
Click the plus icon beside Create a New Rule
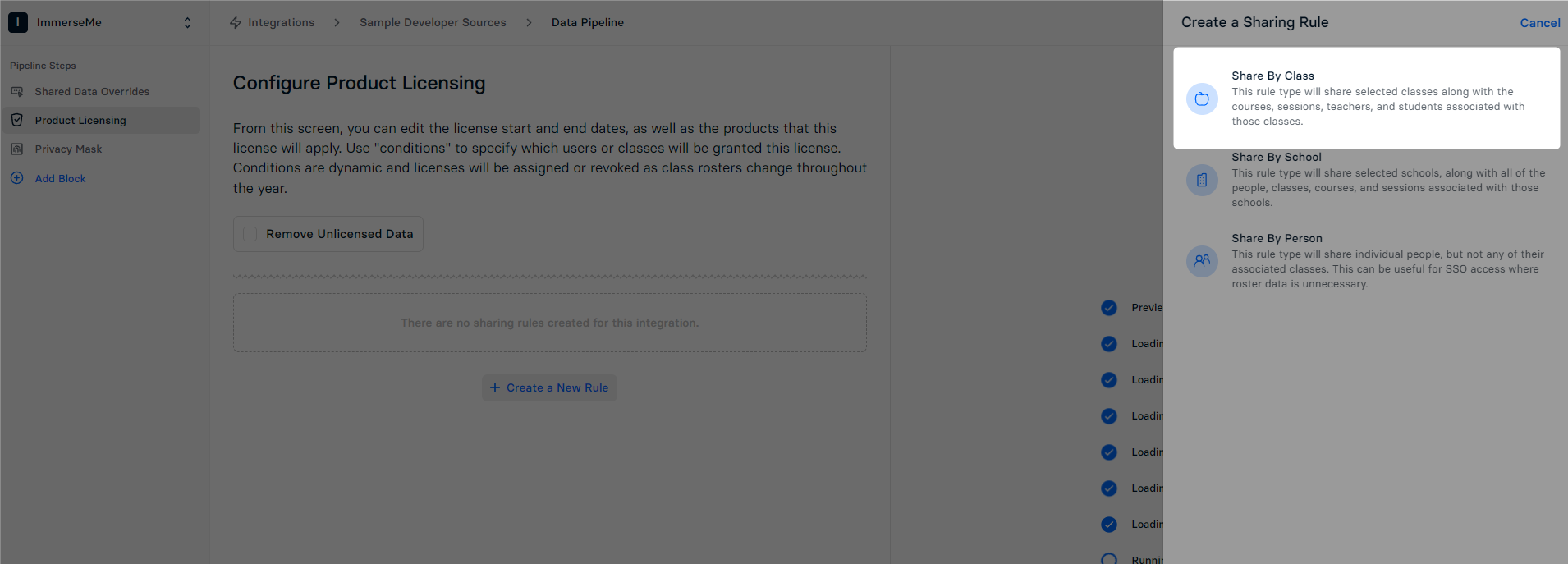[495, 387]
